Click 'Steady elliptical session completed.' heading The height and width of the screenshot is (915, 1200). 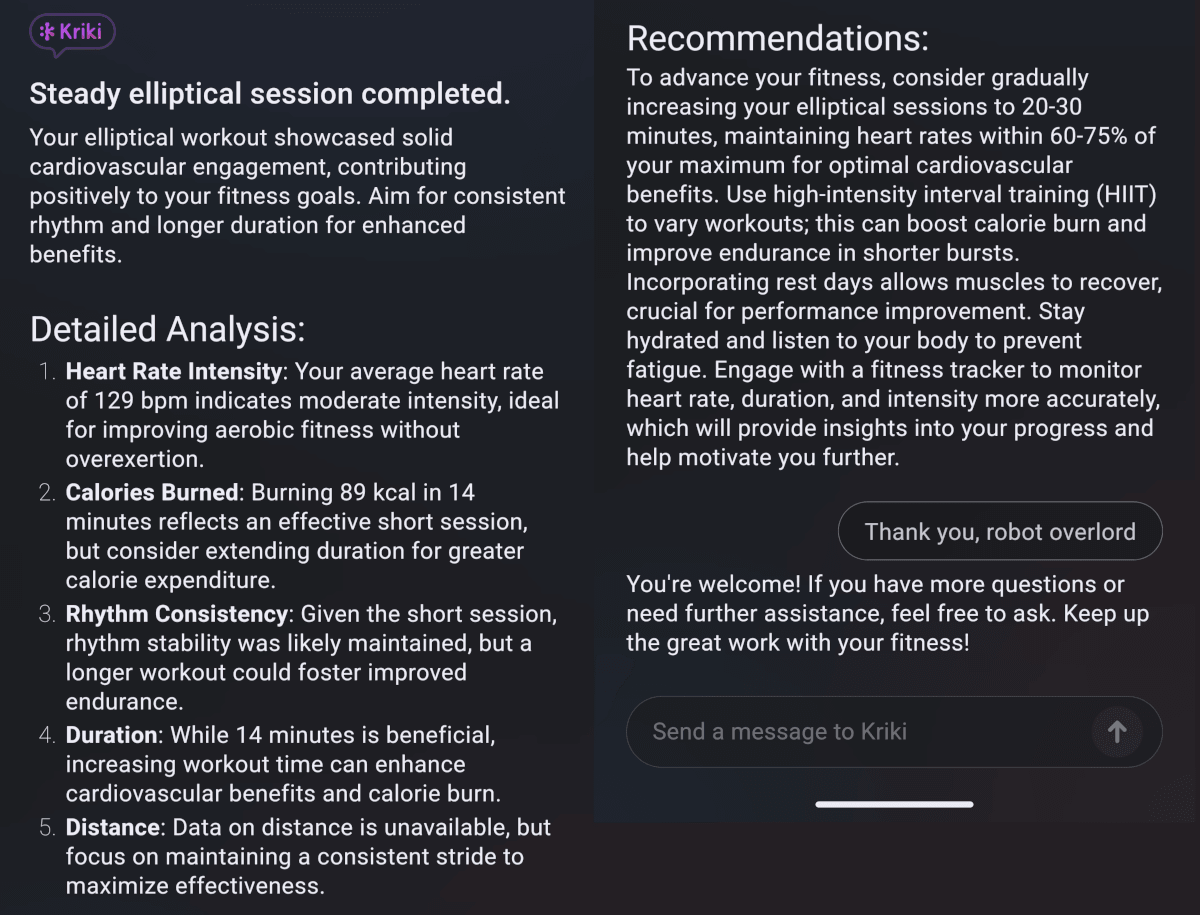270,94
